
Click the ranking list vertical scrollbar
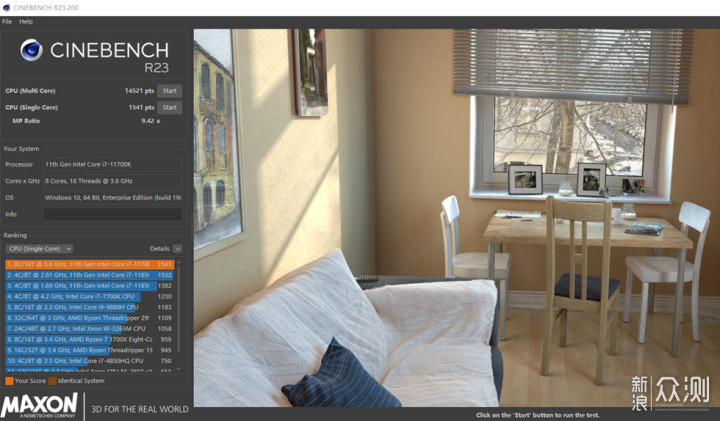point(179,309)
